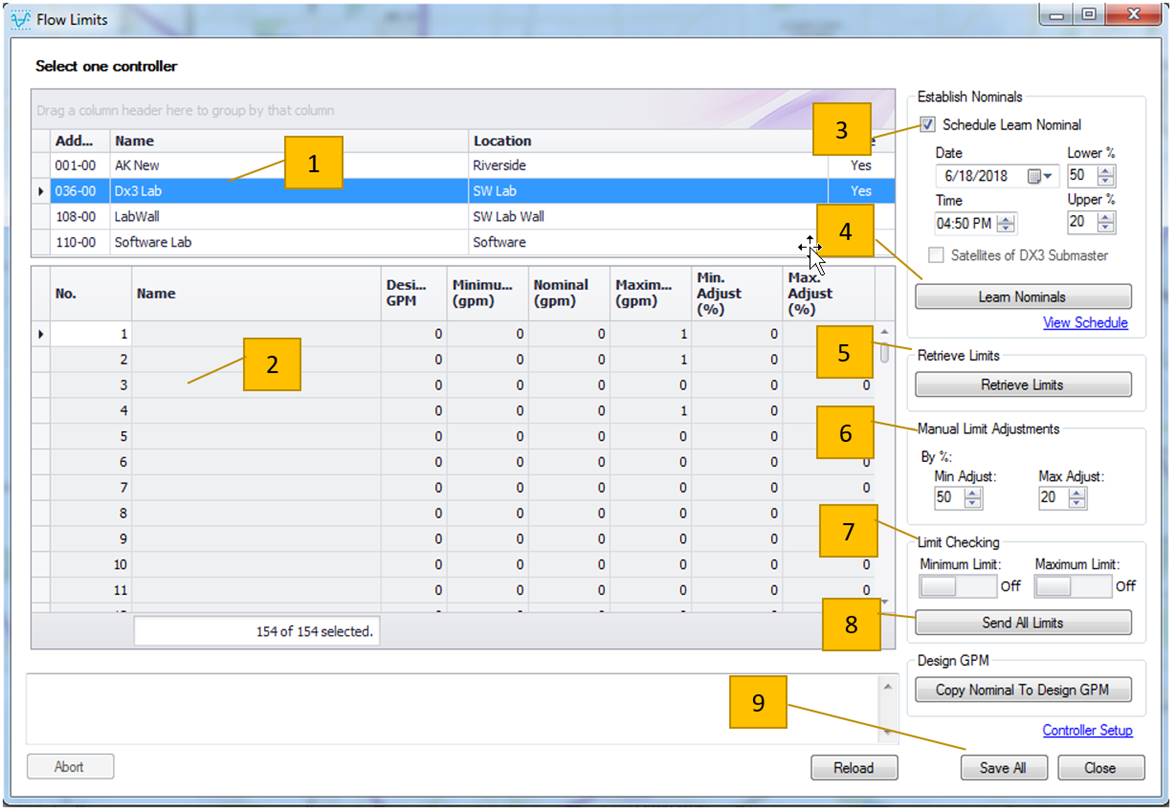Click Send All Limits button

[x=1023, y=622]
